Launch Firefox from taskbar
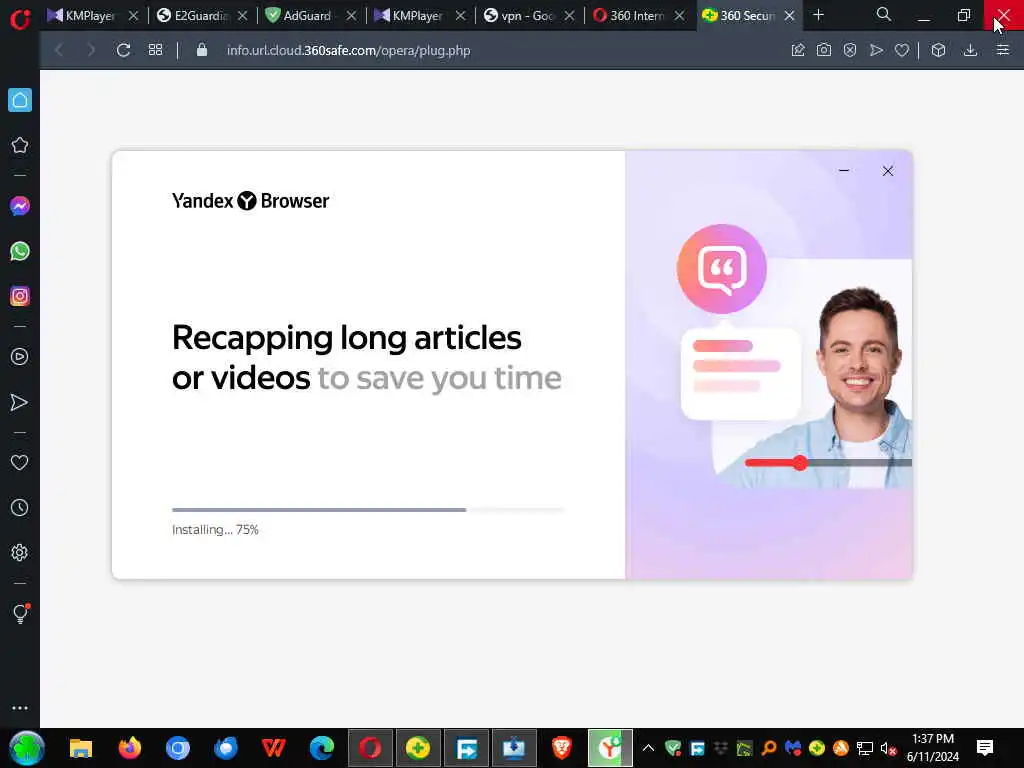The image size is (1024, 768). [129, 748]
